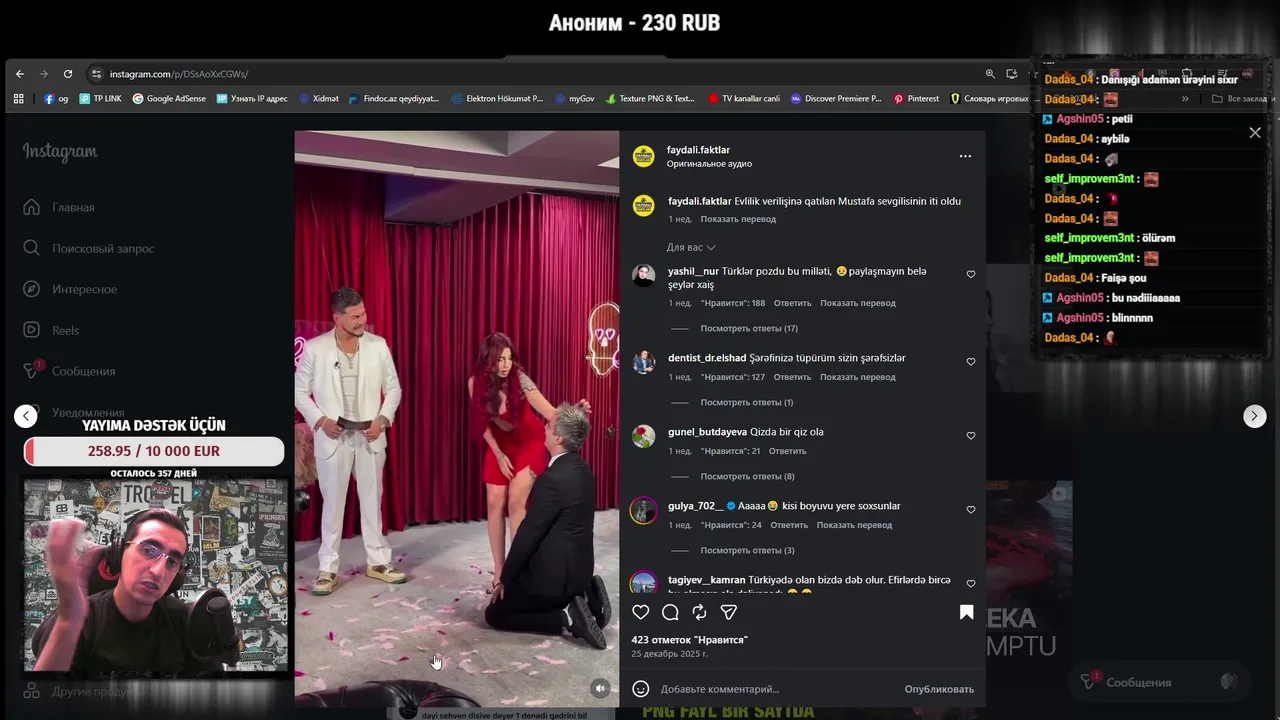The width and height of the screenshot is (1280, 720).
Task: Open faydali.faktlar profile in header
Action: 698,150
